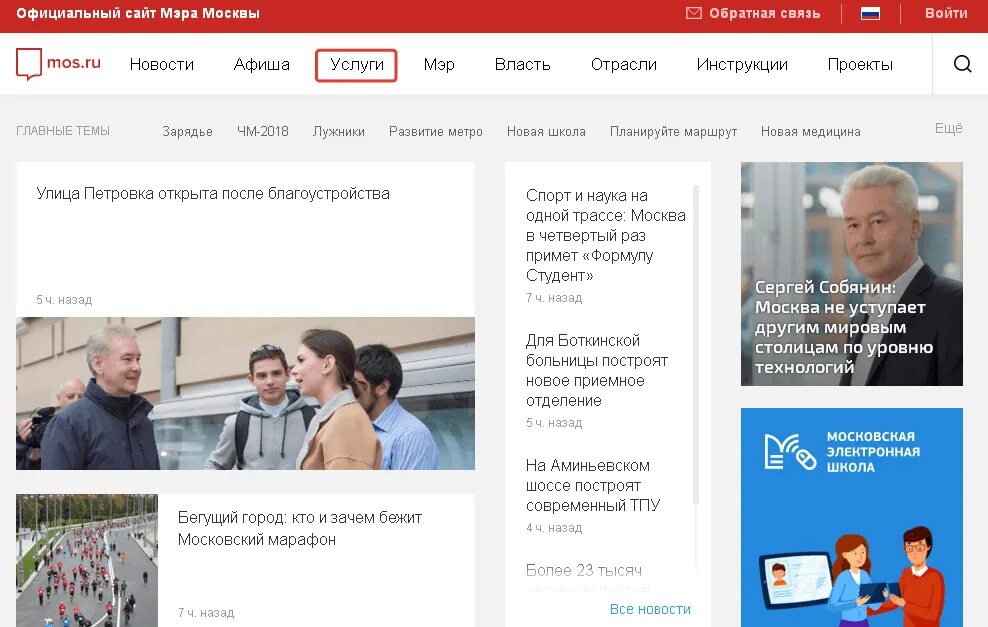This screenshot has height=627, width=988.
Task: Select the Развитие метро topic
Action: coord(435,131)
